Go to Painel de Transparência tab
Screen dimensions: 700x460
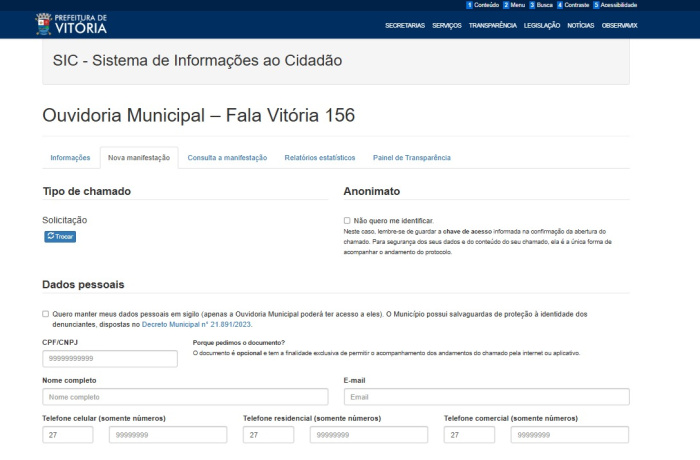[412, 158]
